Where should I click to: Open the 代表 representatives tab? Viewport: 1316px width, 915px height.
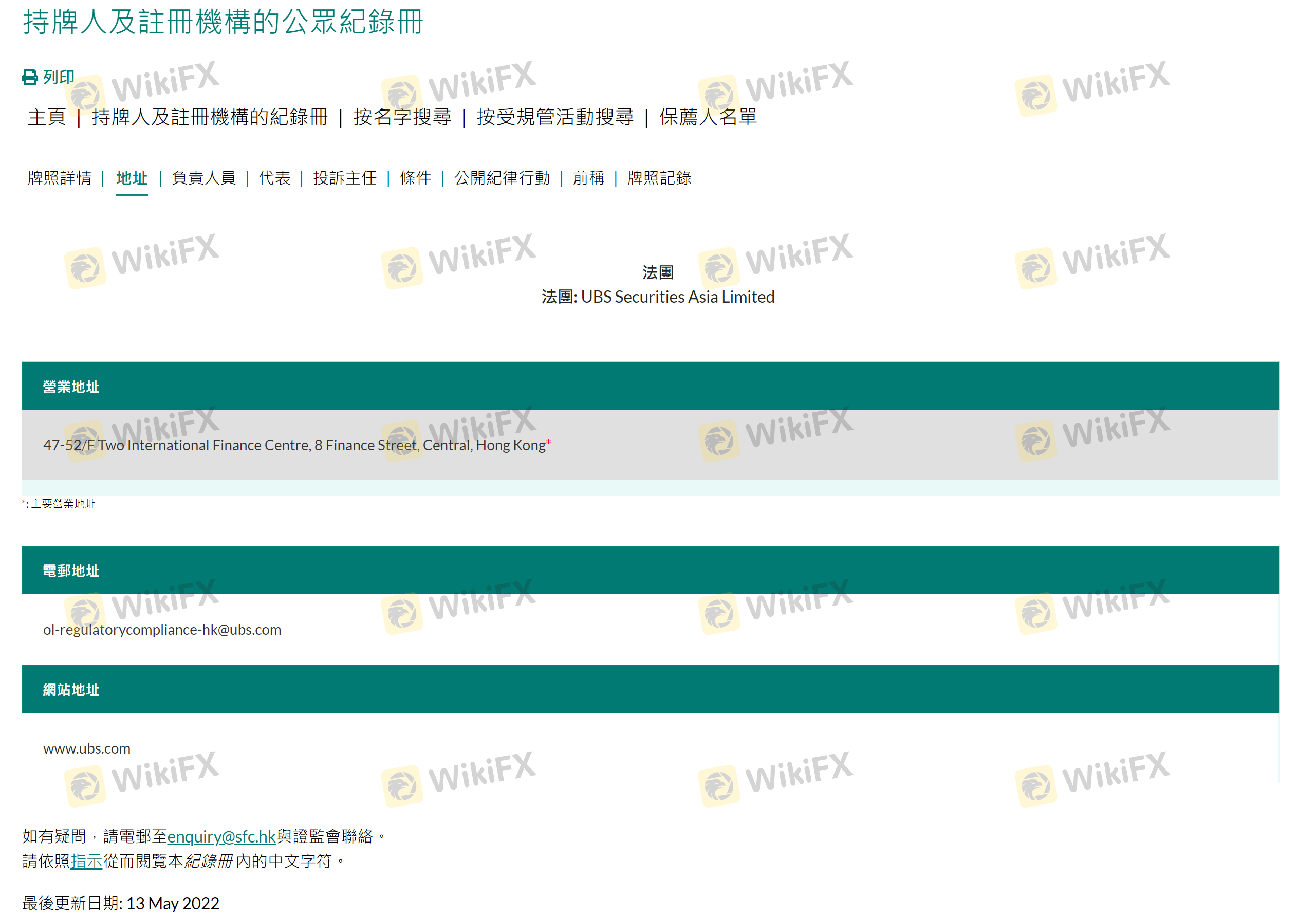(274, 178)
